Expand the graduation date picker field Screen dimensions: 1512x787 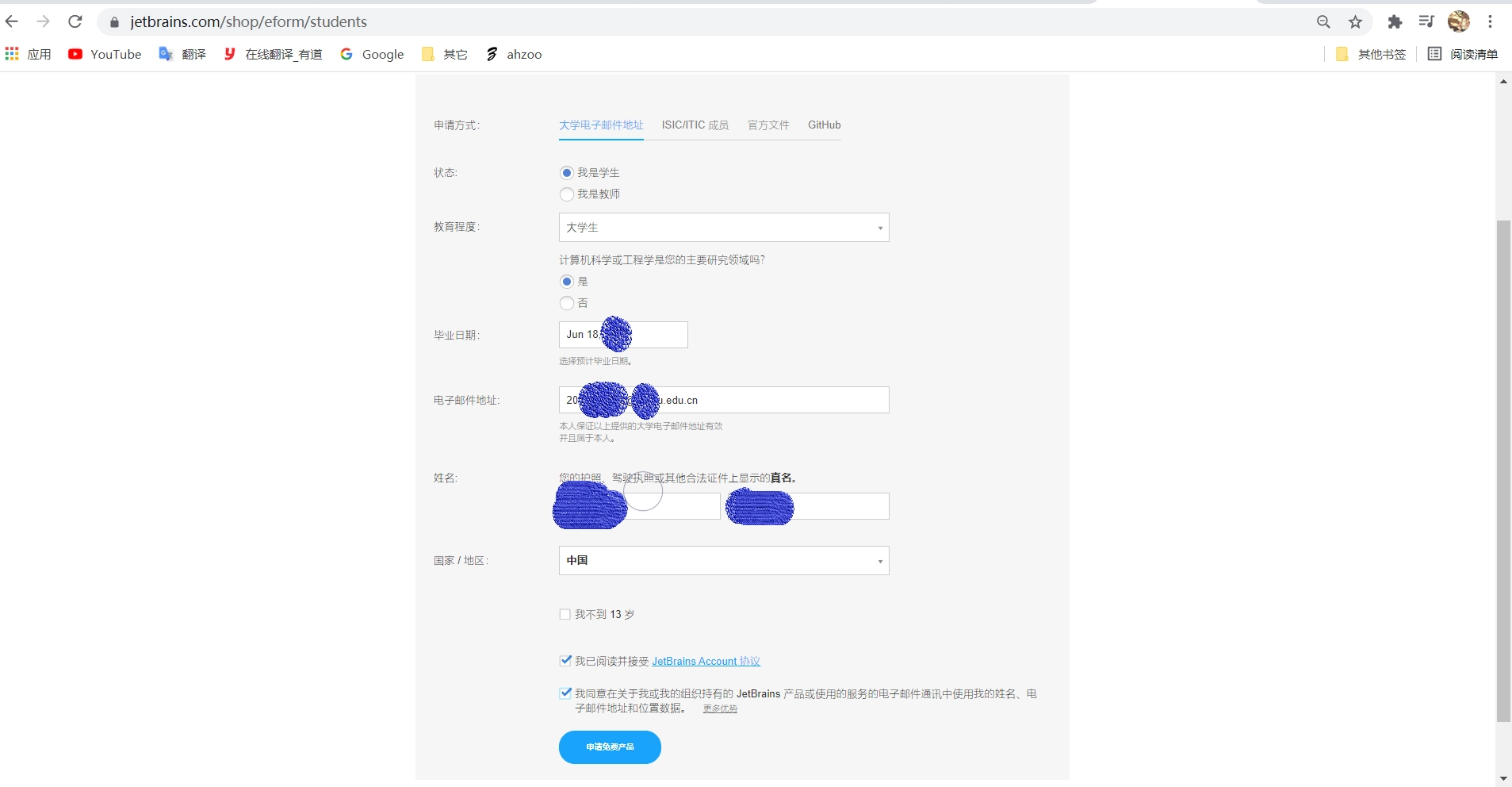click(x=622, y=334)
